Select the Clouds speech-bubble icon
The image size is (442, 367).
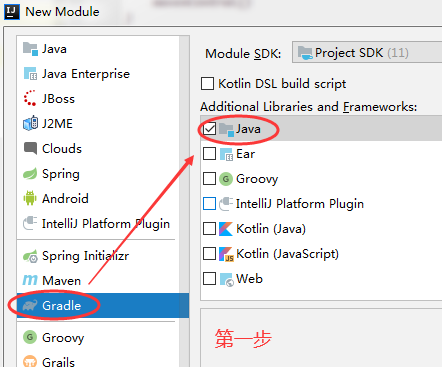[x=30, y=148]
